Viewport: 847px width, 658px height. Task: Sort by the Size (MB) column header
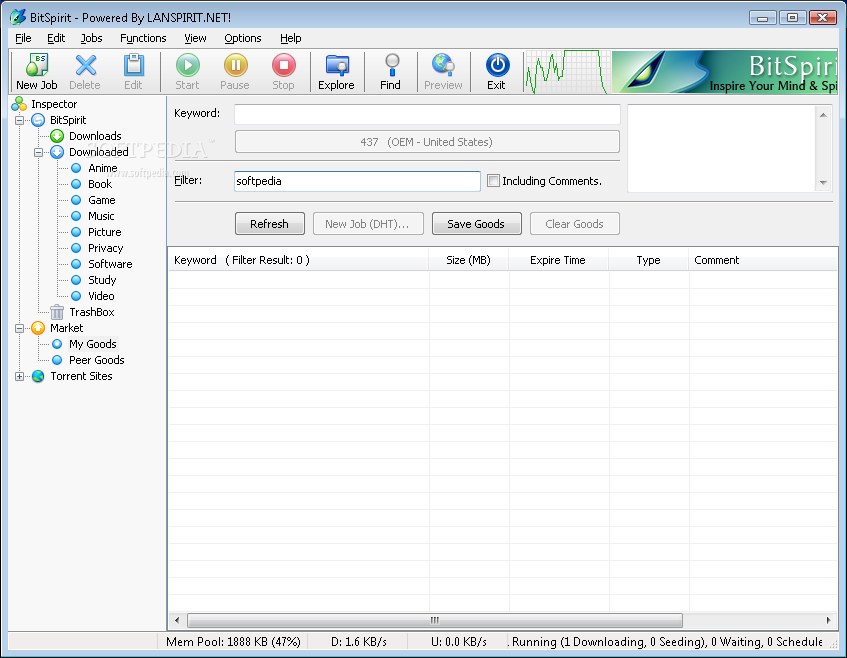[468, 260]
